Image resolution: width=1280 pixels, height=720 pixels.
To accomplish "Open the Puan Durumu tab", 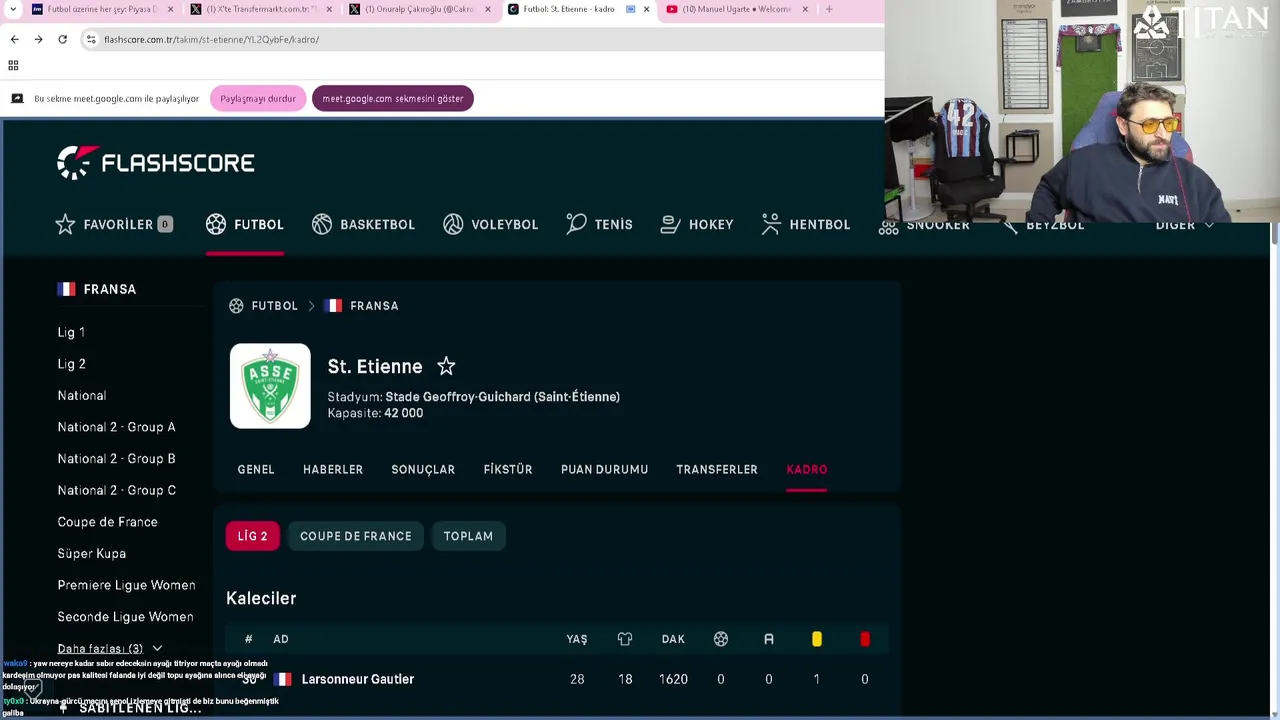I will click(x=605, y=469).
